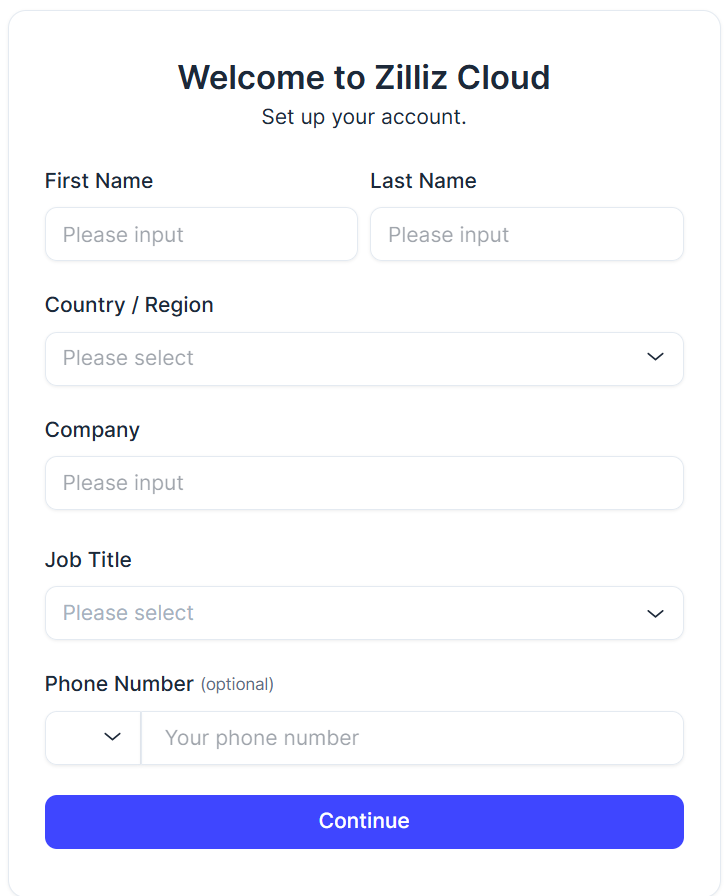Open the Job Title select box
The width and height of the screenshot is (726, 896).
pyautogui.click(x=340, y=613)
